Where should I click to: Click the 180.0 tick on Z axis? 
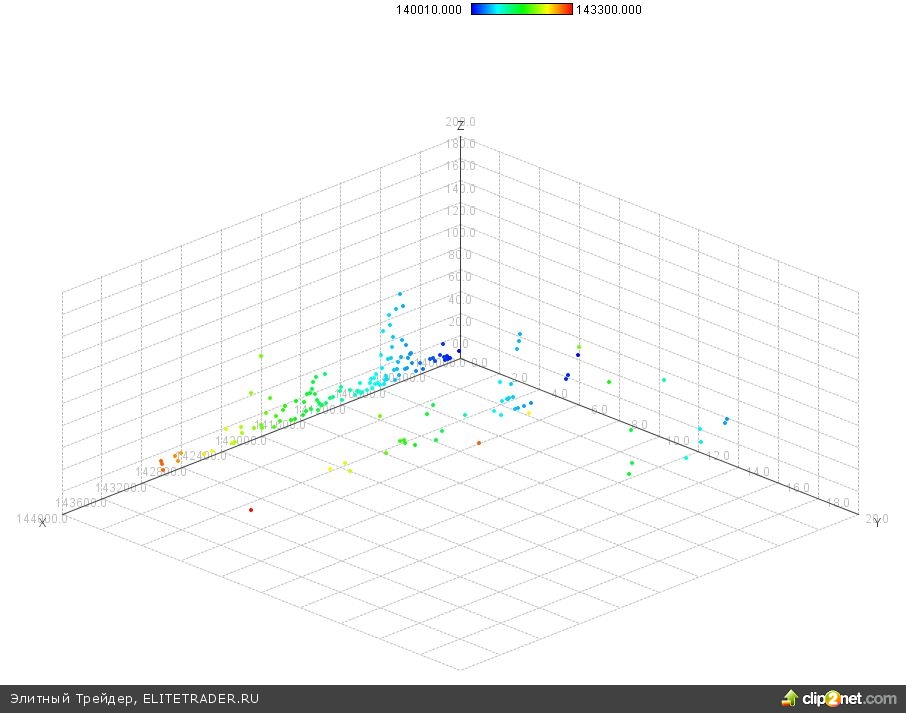pyautogui.click(x=462, y=144)
